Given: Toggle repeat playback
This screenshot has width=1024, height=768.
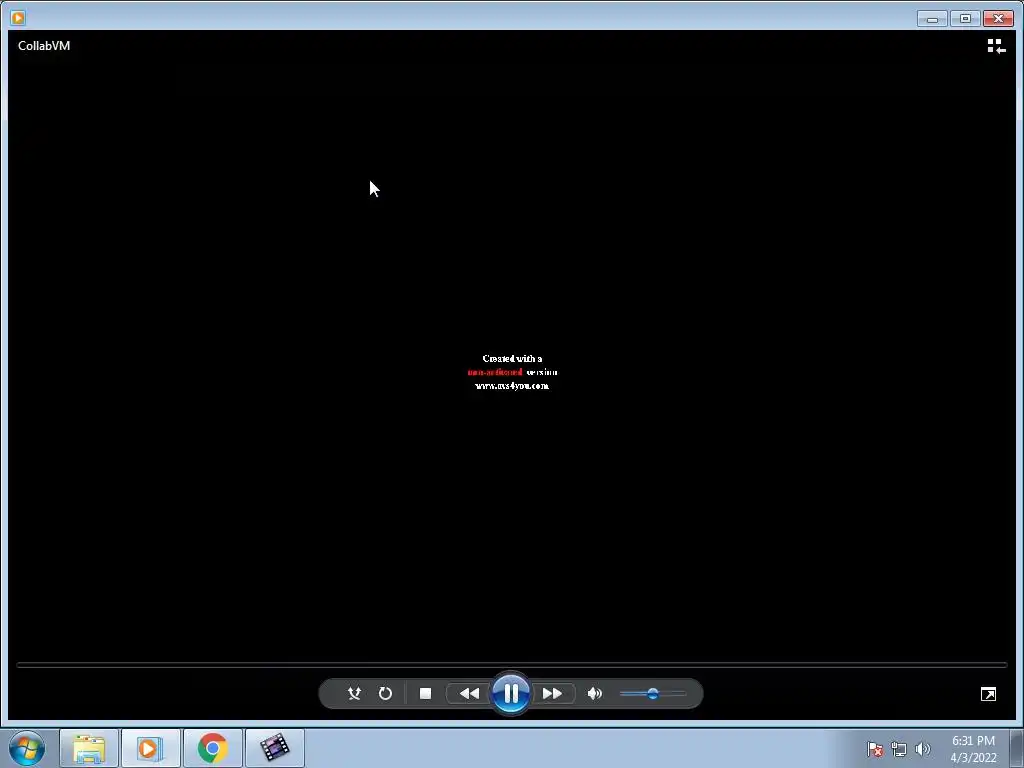Looking at the screenshot, I should tap(385, 694).
